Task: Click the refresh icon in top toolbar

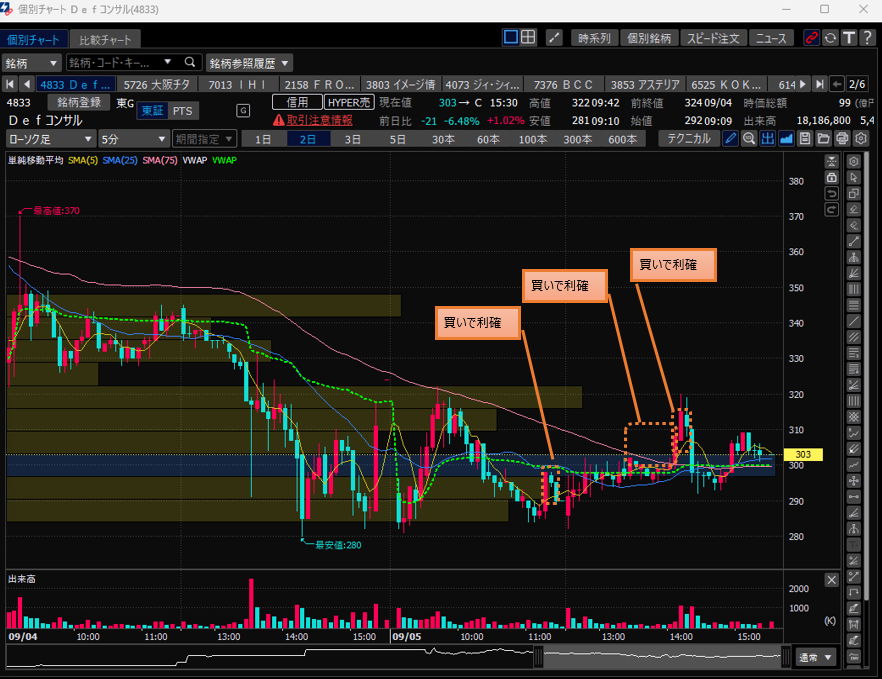Action: point(829,38)
